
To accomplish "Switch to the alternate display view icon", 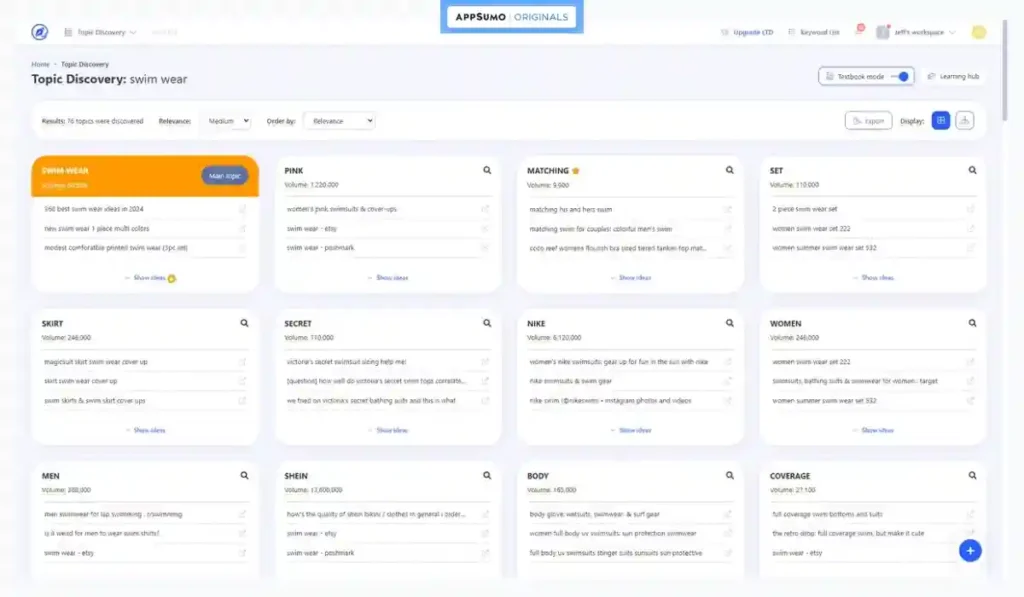I will [964, 121].
